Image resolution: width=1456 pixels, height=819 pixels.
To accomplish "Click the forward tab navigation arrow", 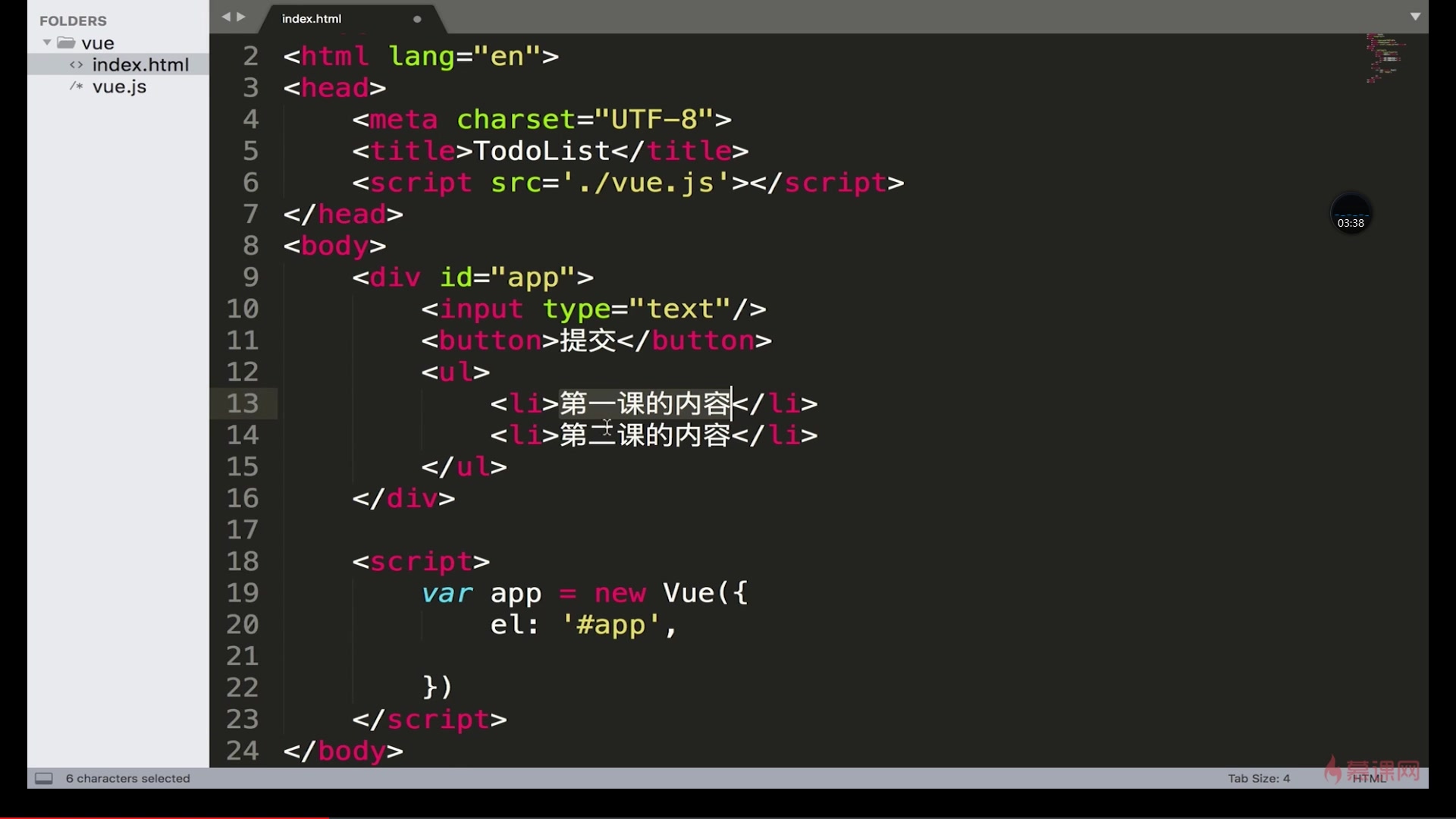I will (241, 17).
